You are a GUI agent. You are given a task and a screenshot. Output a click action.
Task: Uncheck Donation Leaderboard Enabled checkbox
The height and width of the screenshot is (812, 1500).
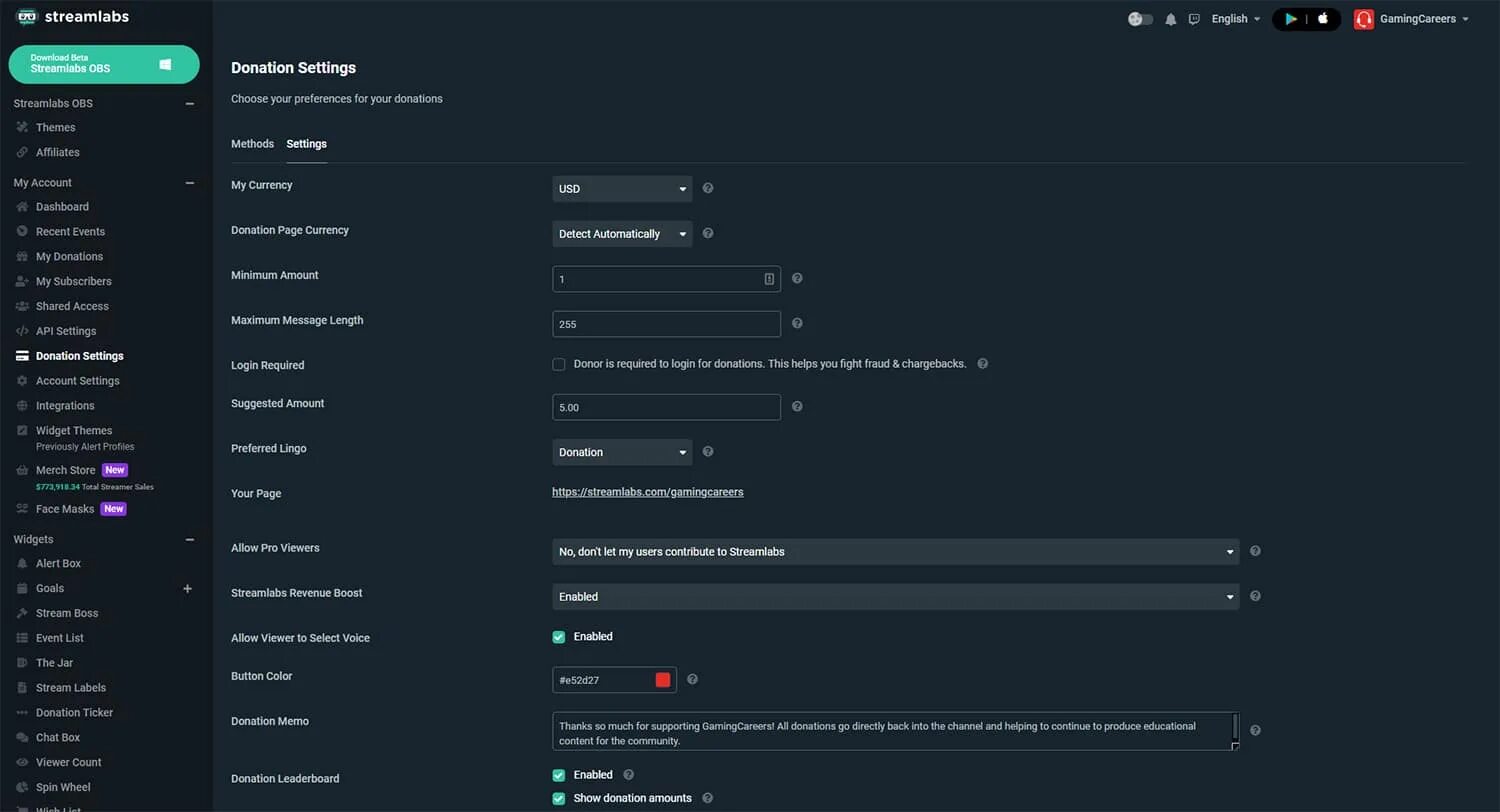point(559,775)
